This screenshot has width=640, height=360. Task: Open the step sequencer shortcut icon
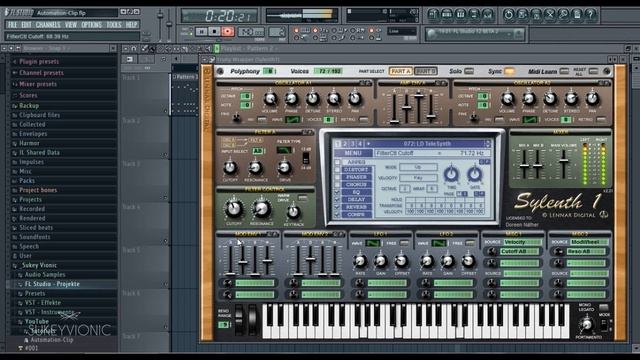tap(447, 15)
